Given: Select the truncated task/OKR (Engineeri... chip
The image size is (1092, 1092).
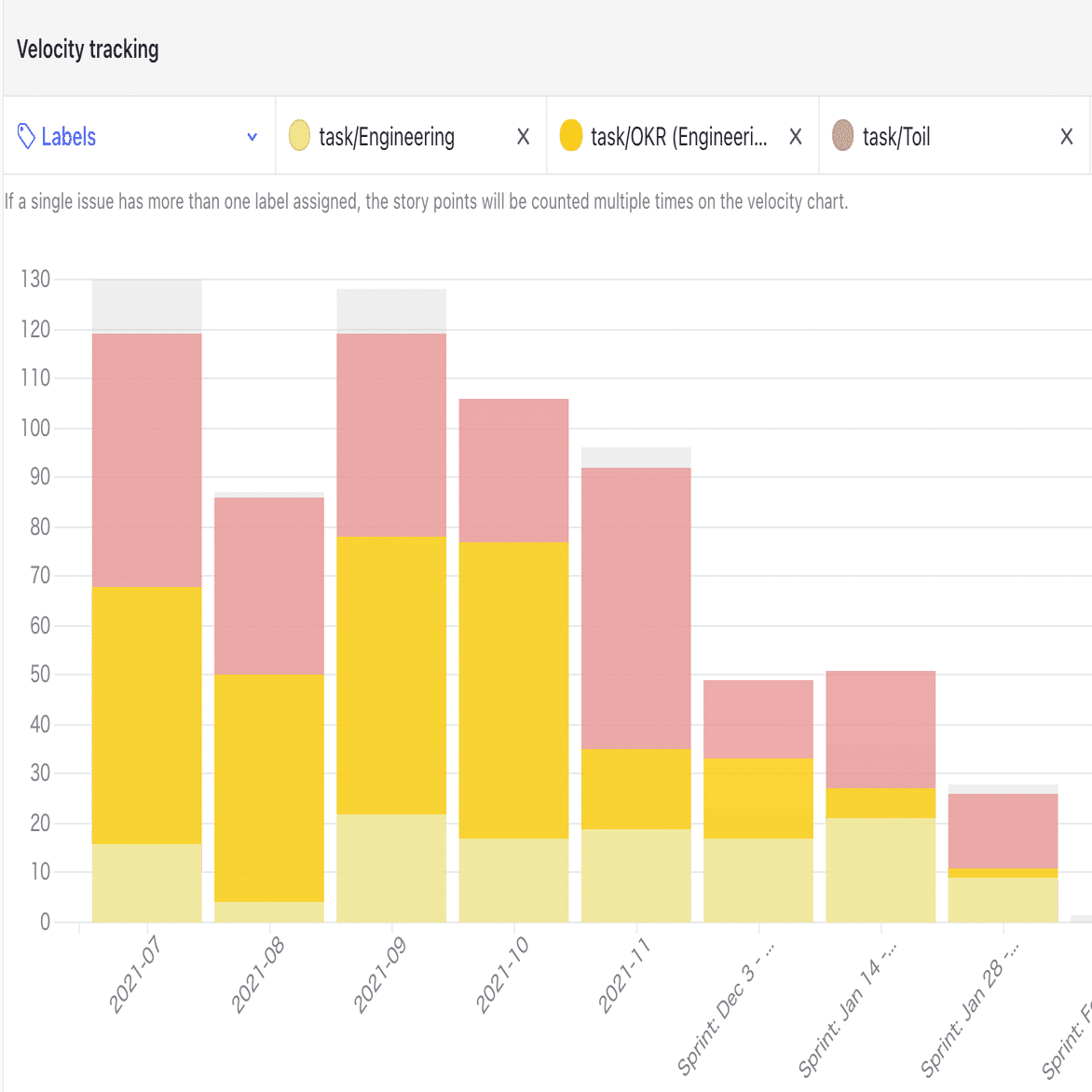Looking at the screenshot, I should (x=679, y=136).
